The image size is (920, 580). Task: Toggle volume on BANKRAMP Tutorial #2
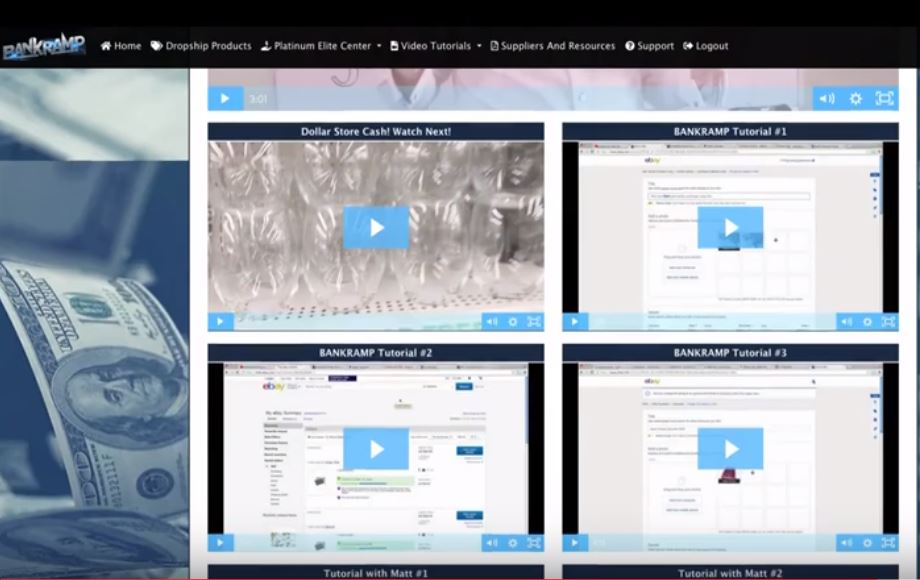[492, 542]
